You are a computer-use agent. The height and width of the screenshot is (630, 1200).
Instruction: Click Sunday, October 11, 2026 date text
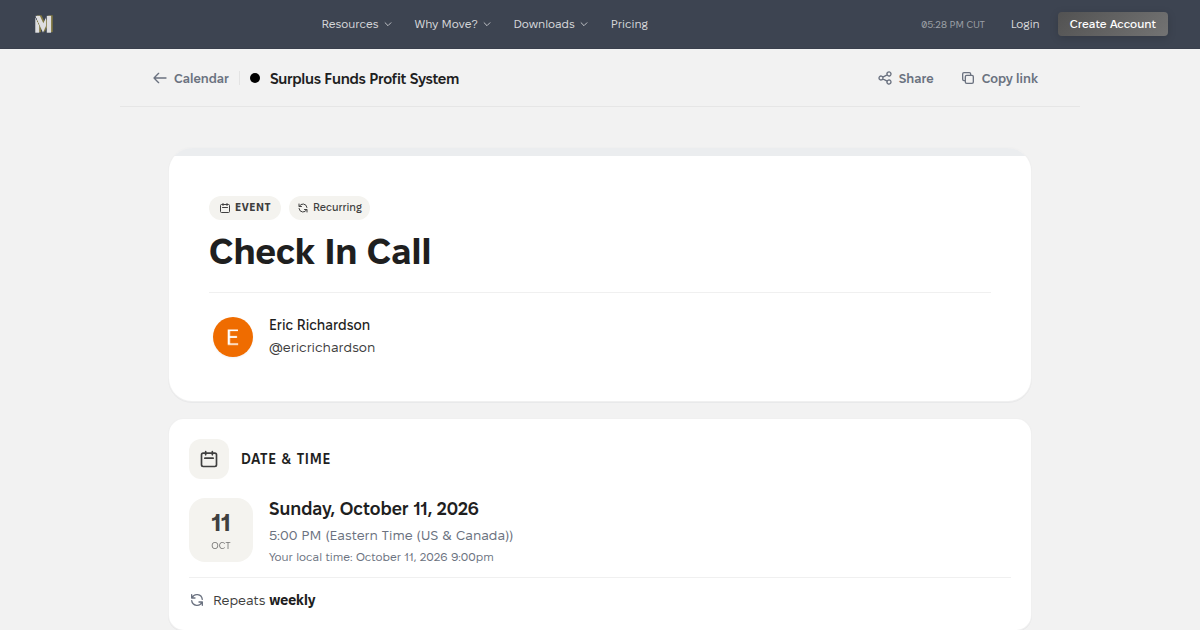[374, 509]
